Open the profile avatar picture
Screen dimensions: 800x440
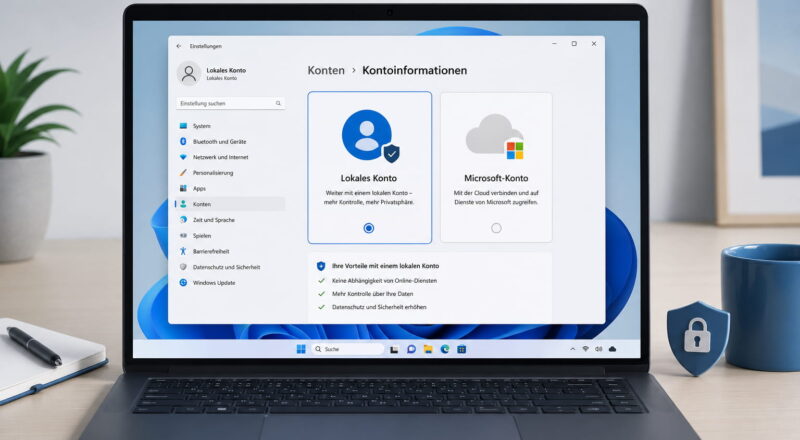click(189, 74)
